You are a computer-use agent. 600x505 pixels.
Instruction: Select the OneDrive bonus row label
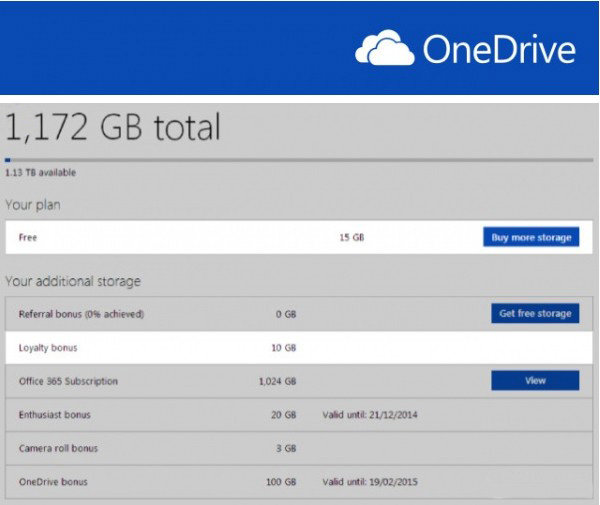click(x=53, y=482)
